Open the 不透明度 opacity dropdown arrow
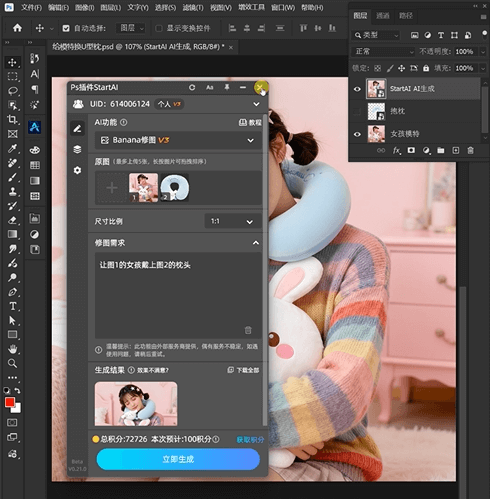Viewport: 490px width, 499px height. tap(483, 52)
